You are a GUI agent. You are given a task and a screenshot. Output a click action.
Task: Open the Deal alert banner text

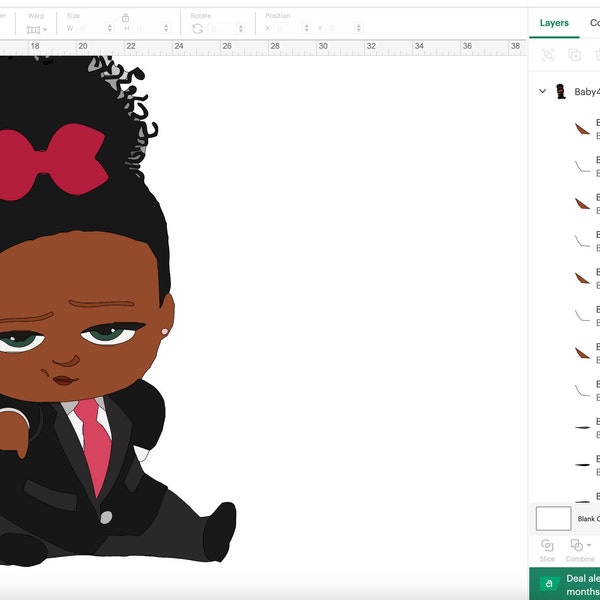click(x=583, y=585)
